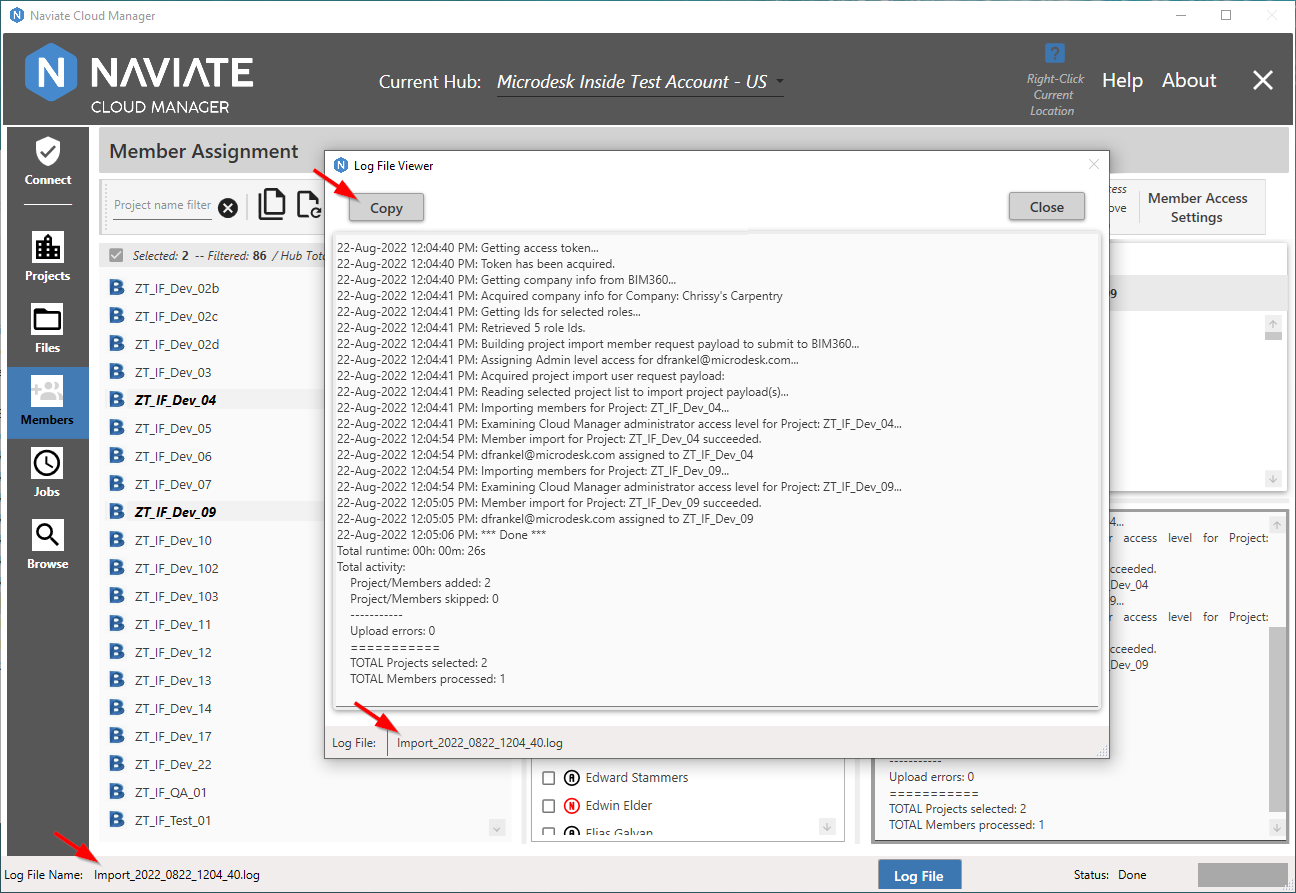Click the Project name filter field
Screen dimensions: 1296x893
[162, 205]
